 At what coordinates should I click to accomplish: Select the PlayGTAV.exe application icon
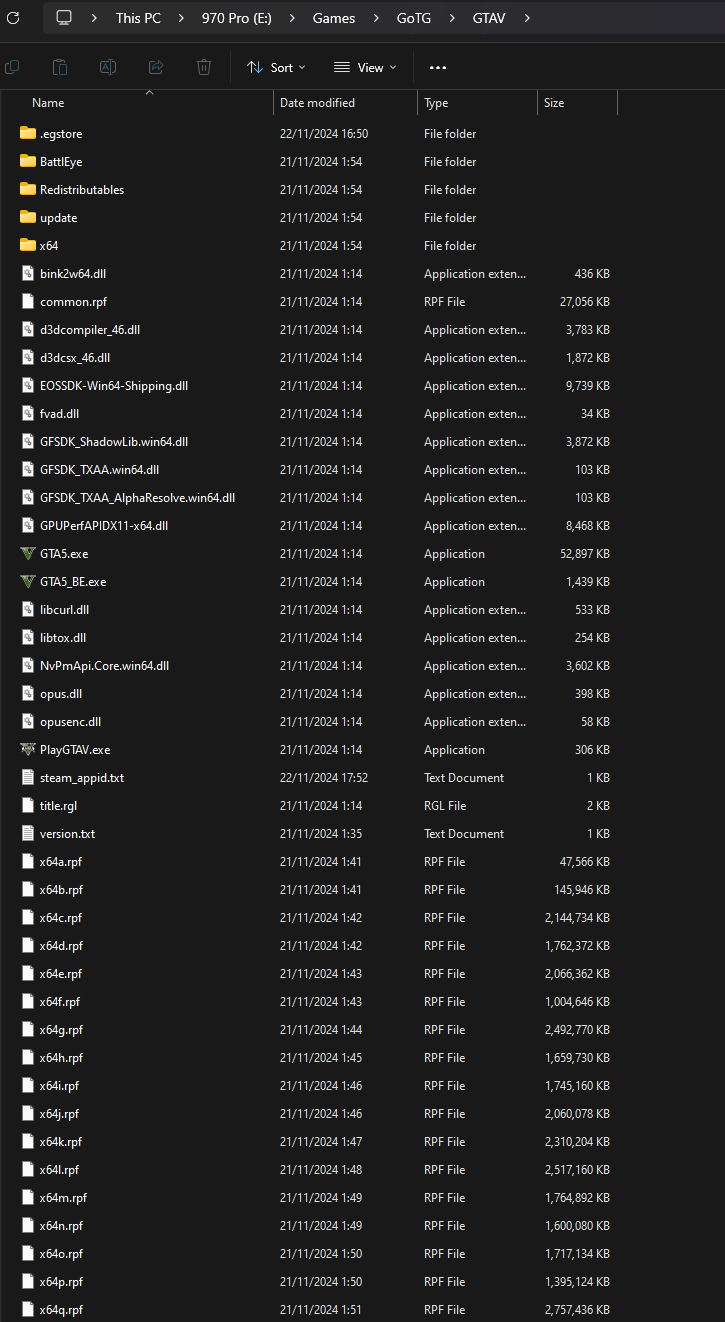27,750
